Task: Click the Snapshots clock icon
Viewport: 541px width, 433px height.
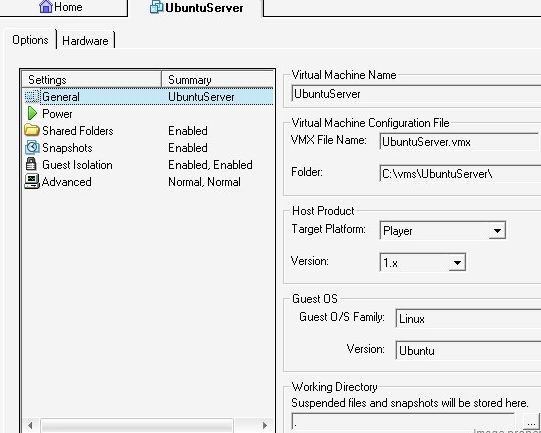Action: pos(32,148)
